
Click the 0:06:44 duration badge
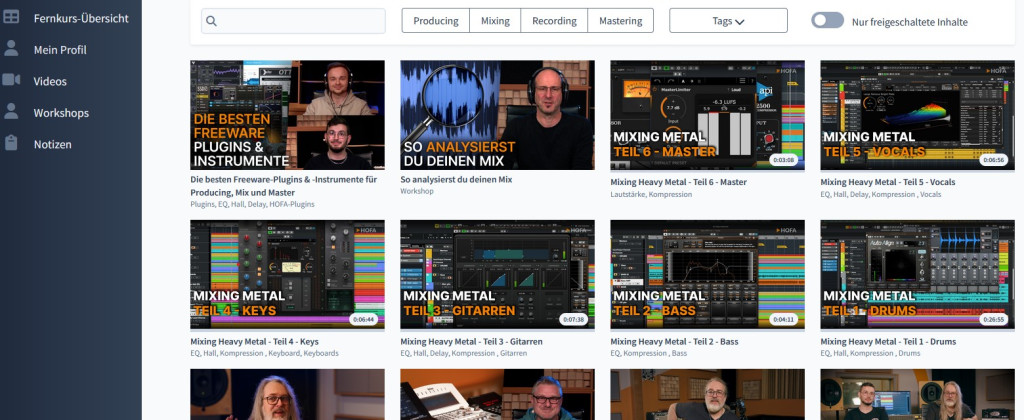[363, 319]
